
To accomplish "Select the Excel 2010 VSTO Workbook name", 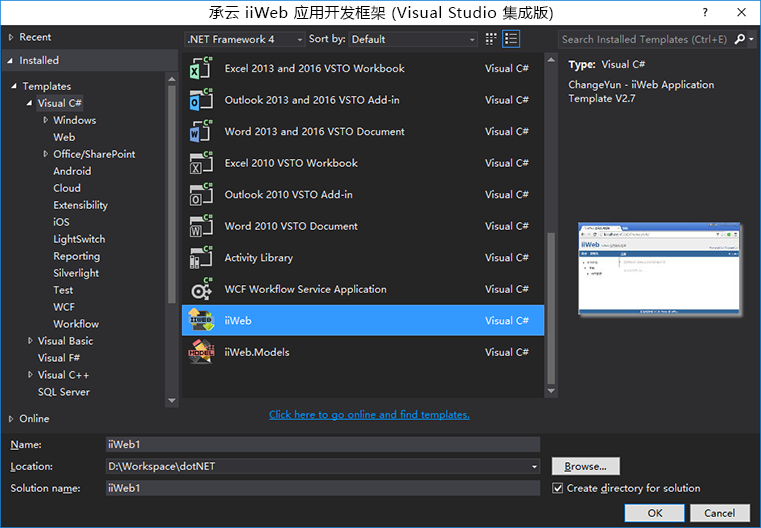I will point(291,163).
